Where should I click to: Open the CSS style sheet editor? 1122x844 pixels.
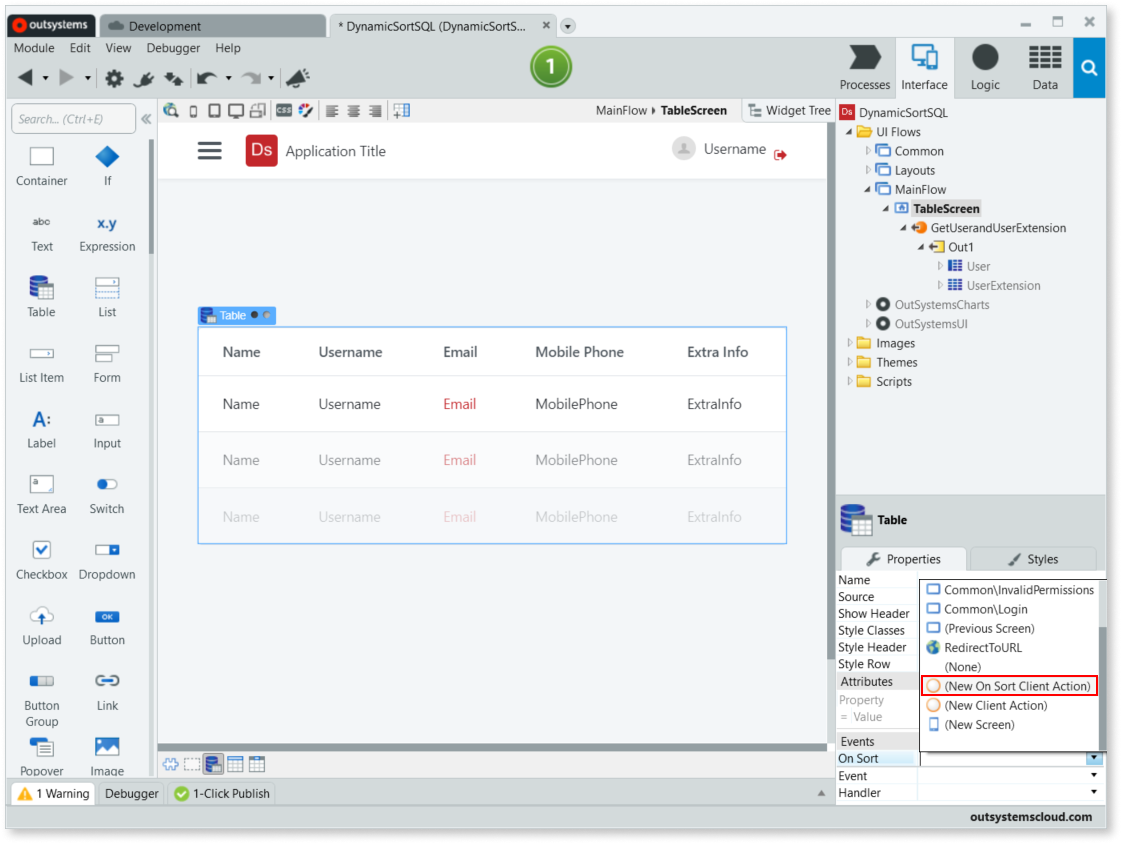coord(284,111)
